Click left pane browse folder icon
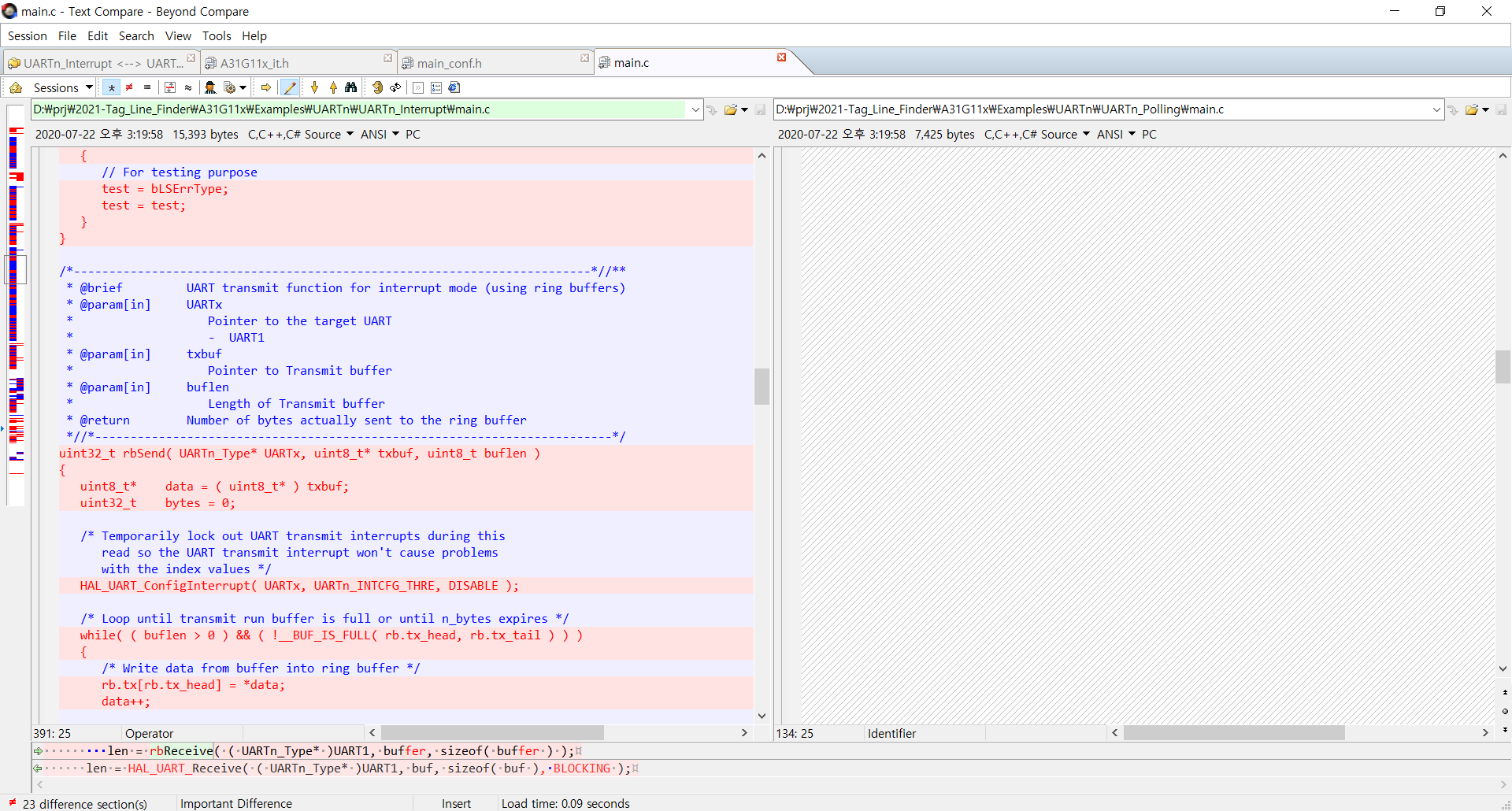The height and width of the screenshot is (811, 1512). click(x=731, y=109)
